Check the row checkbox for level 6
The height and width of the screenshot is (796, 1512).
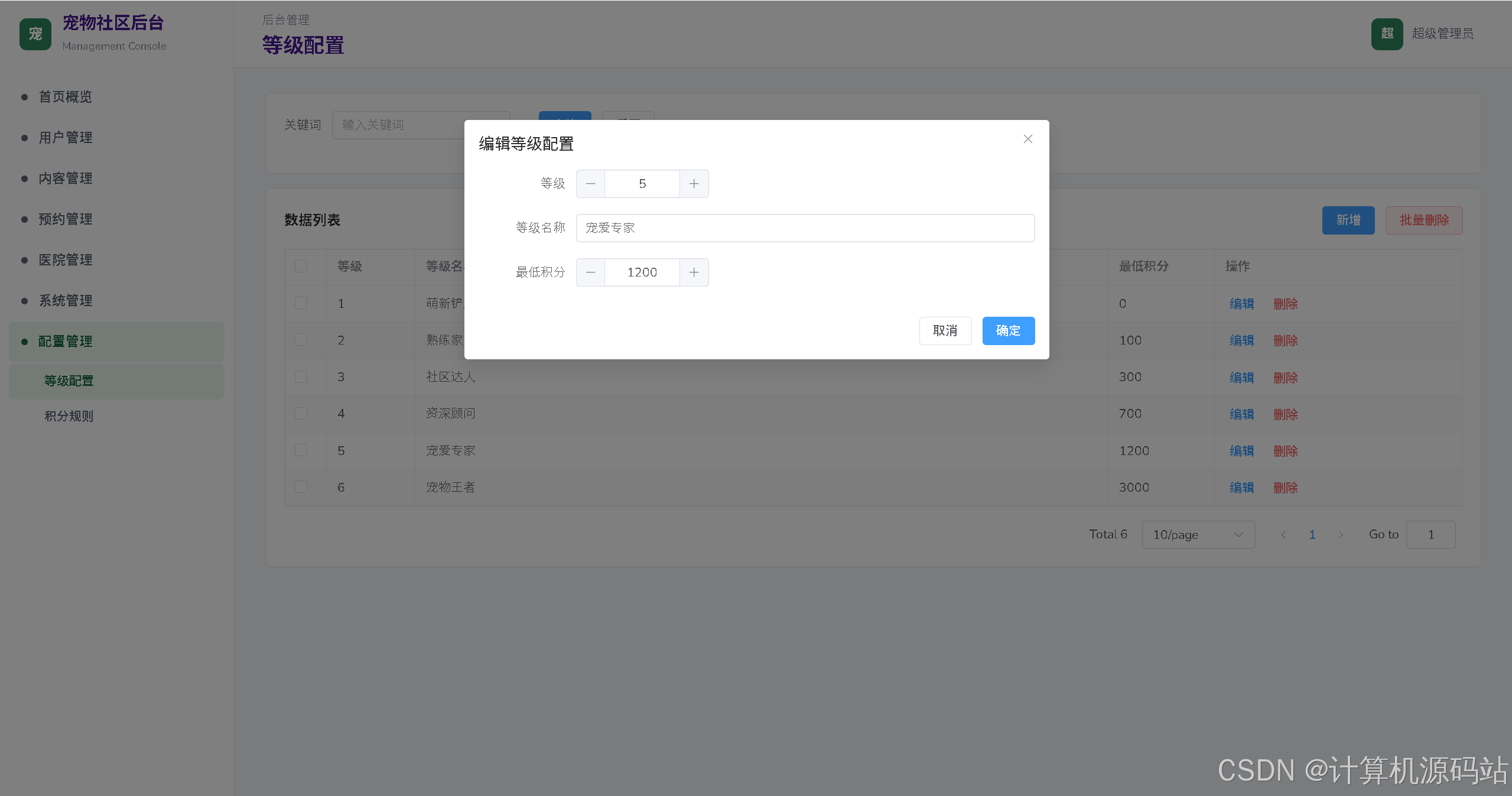301,487
